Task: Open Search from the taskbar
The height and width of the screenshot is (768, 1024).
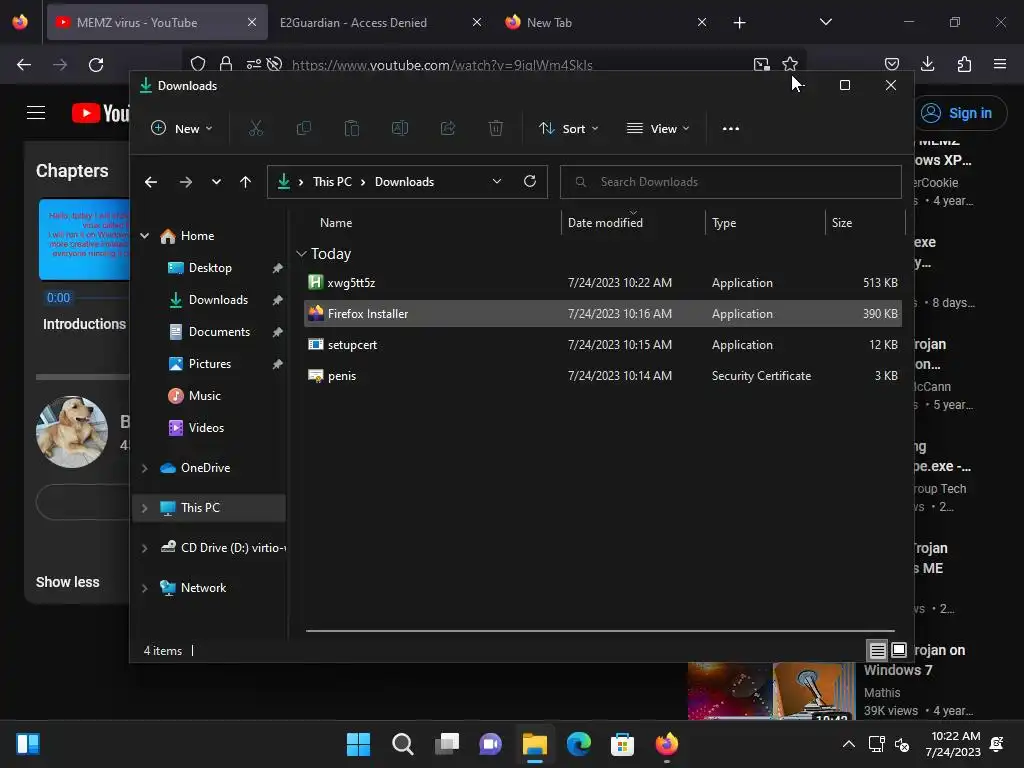Action: (x=402, y=744)
